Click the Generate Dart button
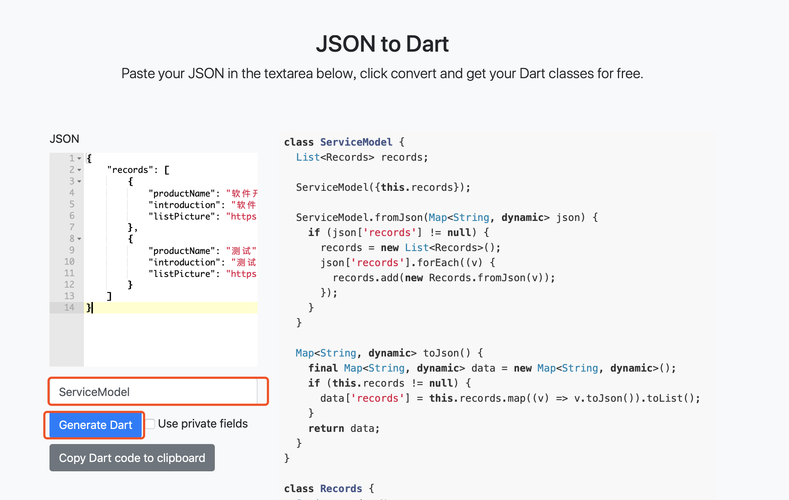Screen dimensions: 789x500 tap(95, 425)
